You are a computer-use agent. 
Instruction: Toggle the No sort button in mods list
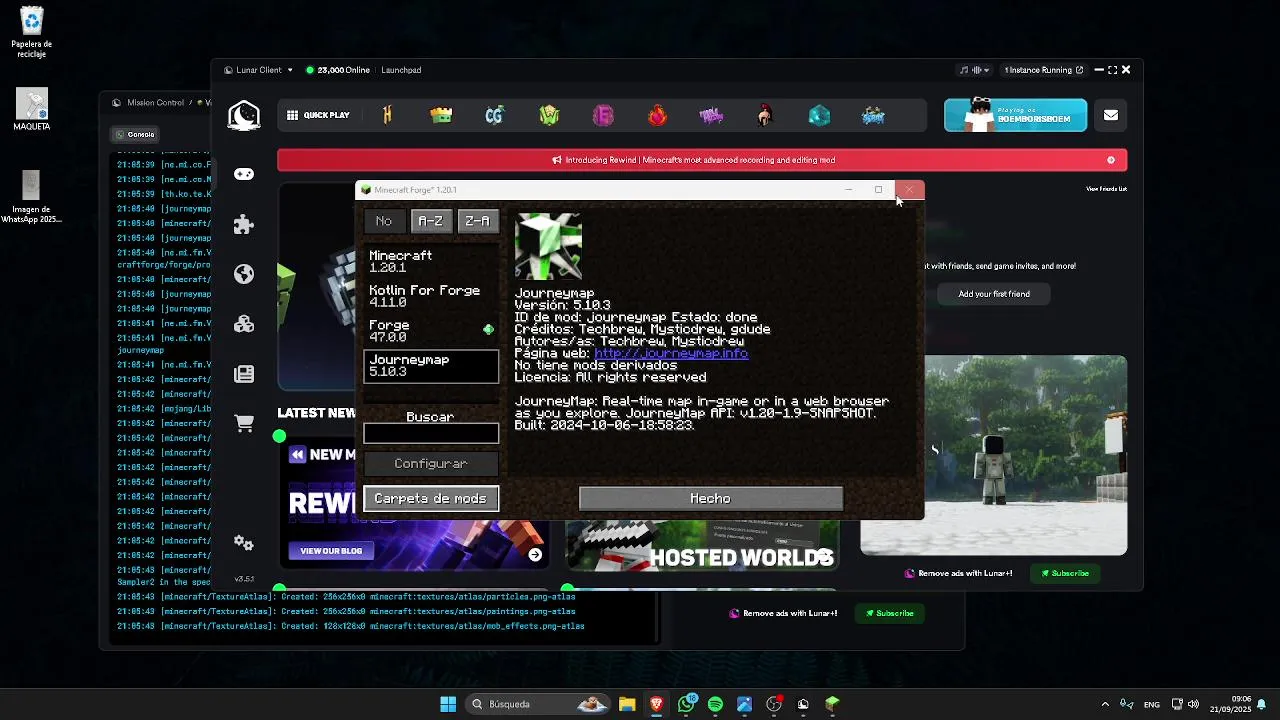click(x=384, y=221)
